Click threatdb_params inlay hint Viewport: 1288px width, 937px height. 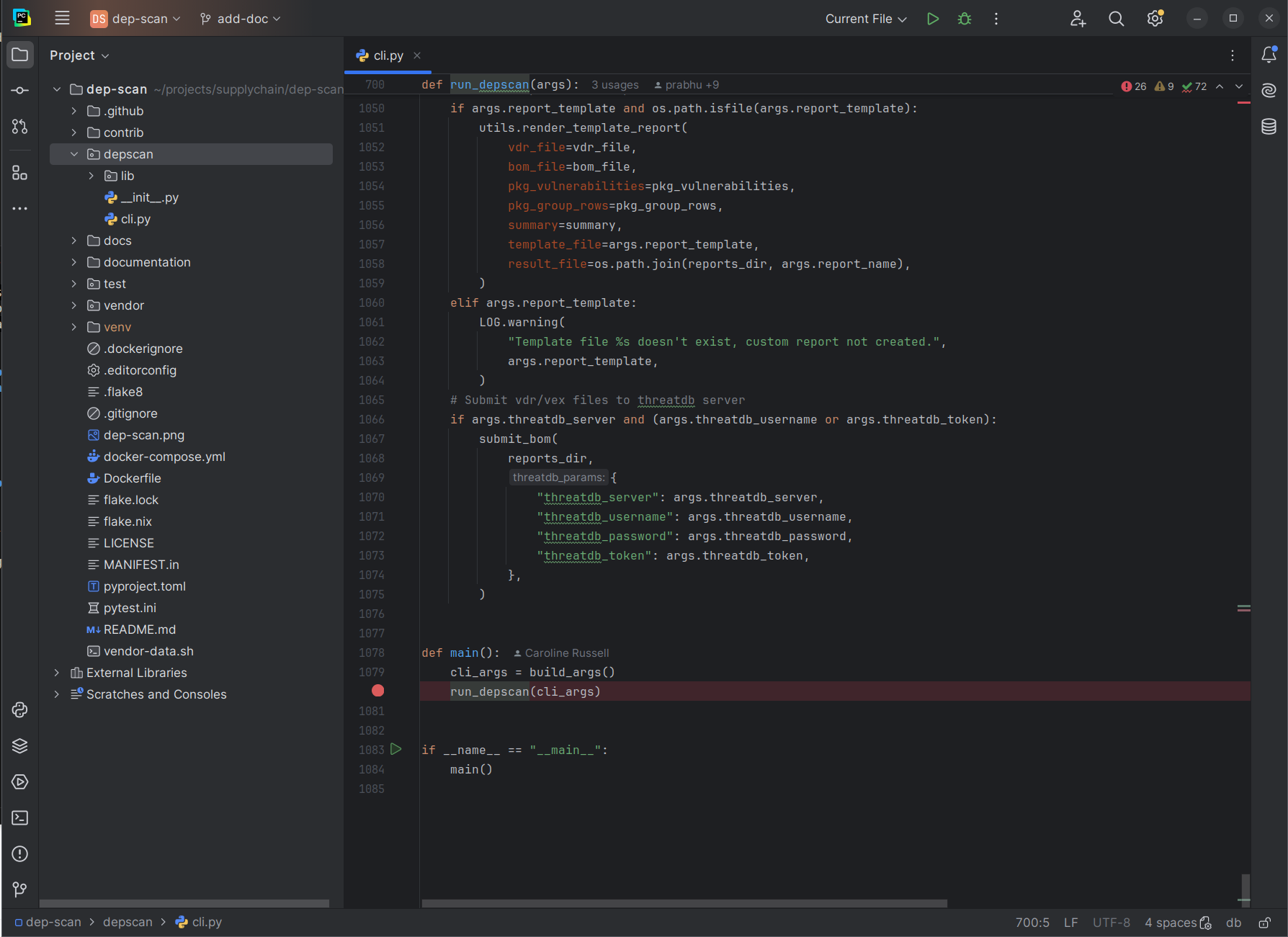tap(558, 478)
